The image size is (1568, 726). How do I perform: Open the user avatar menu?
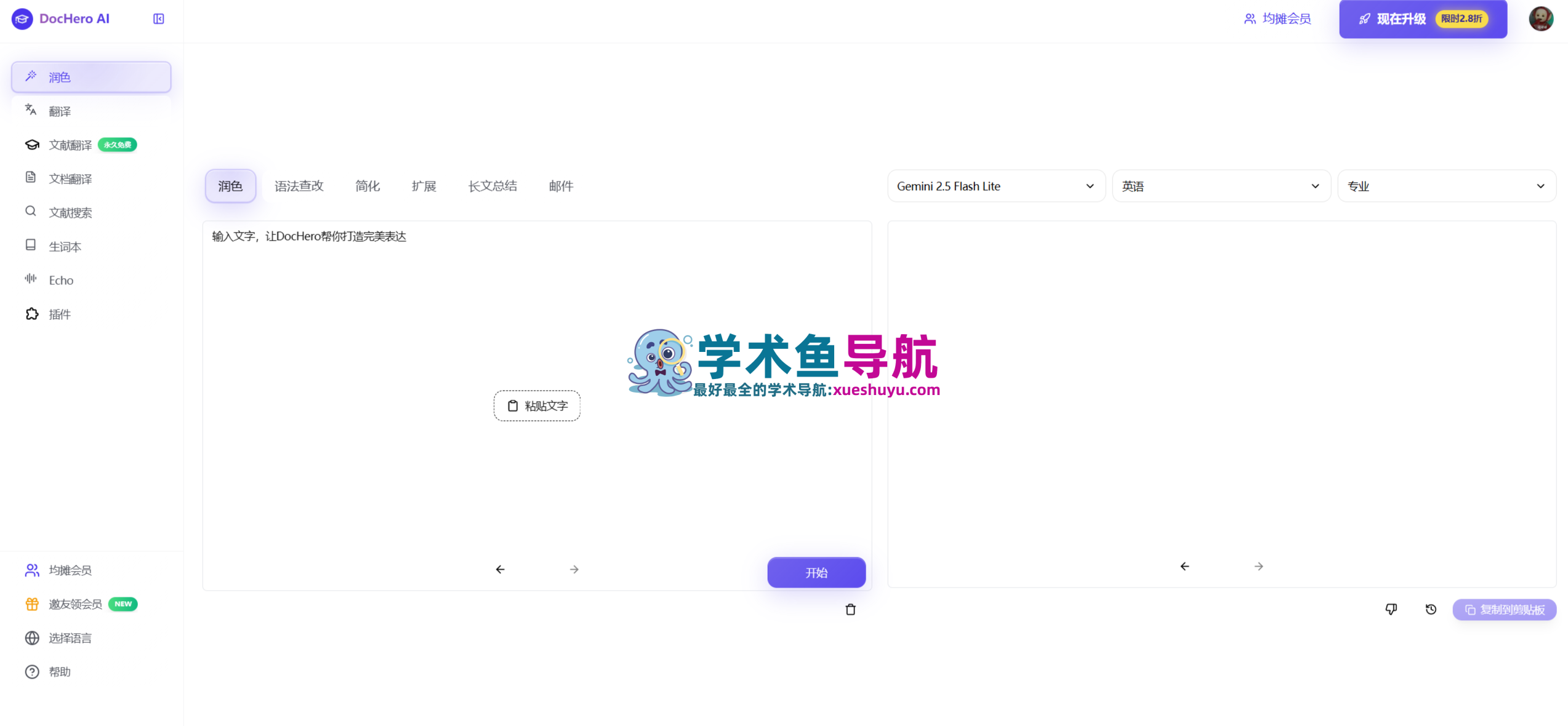coord(1541,18)
